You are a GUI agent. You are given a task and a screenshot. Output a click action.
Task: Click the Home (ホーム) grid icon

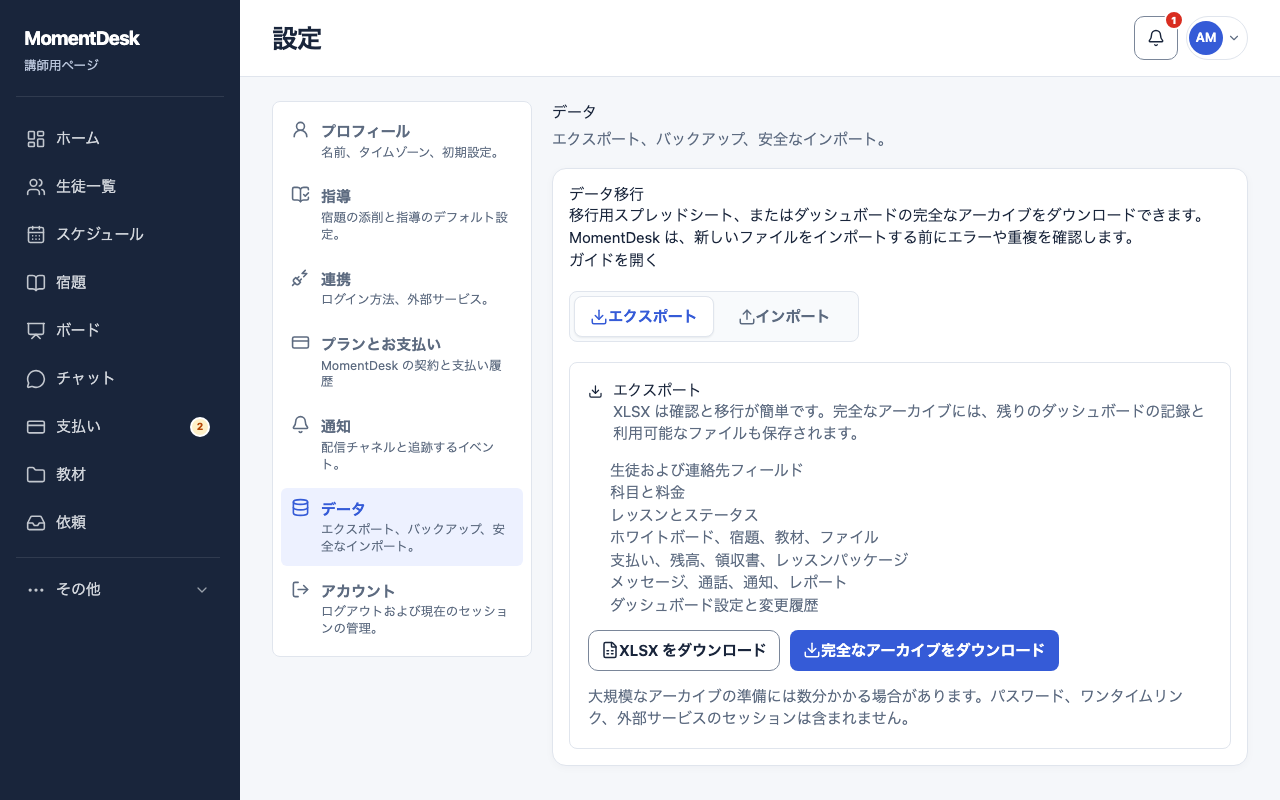(x=36, y=139)
